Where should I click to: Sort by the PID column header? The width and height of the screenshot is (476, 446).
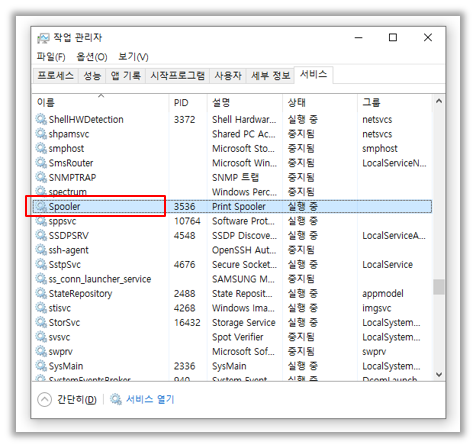pyautogui.click(x=188, y=102)
